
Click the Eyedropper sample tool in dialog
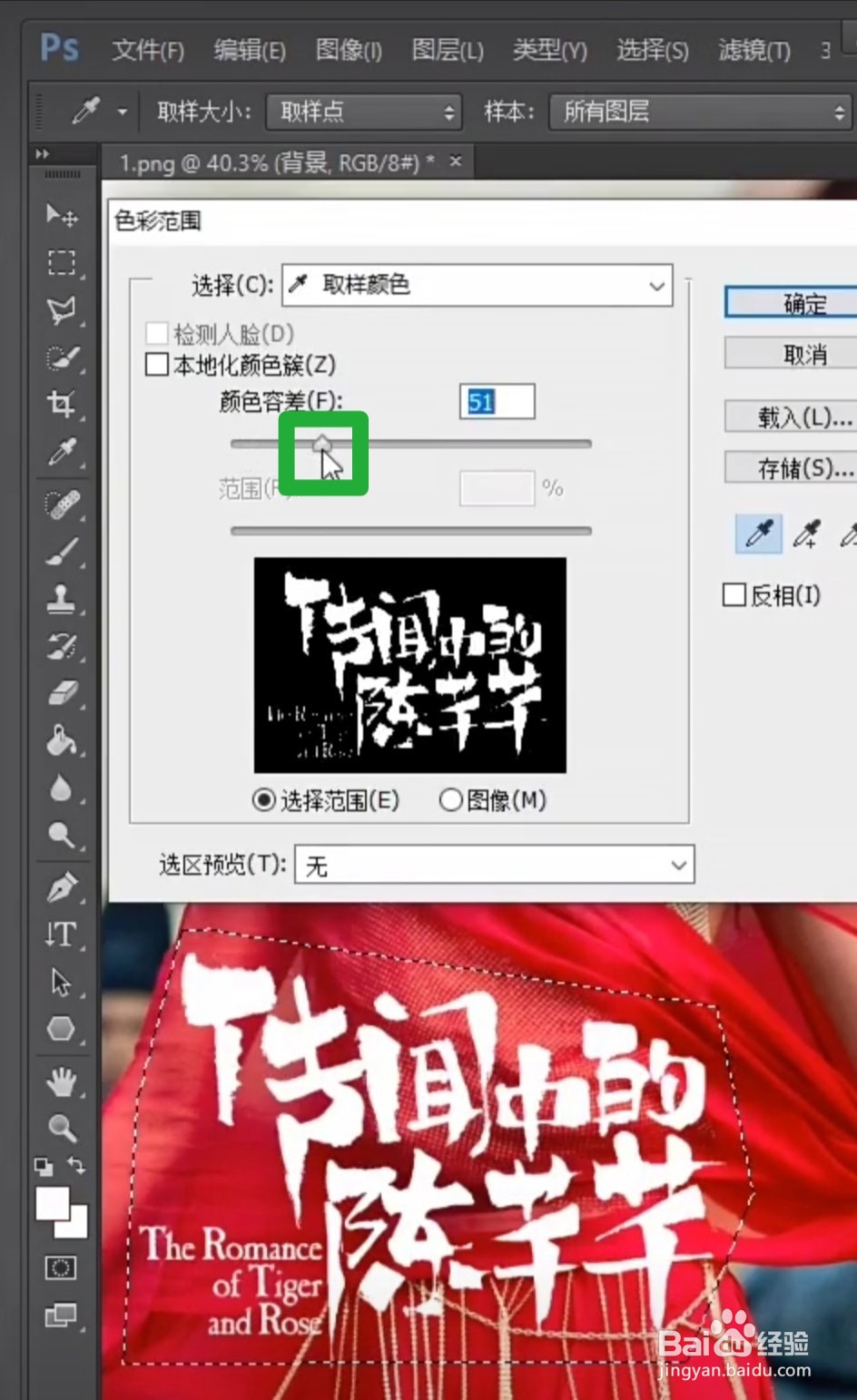[758, 534]
